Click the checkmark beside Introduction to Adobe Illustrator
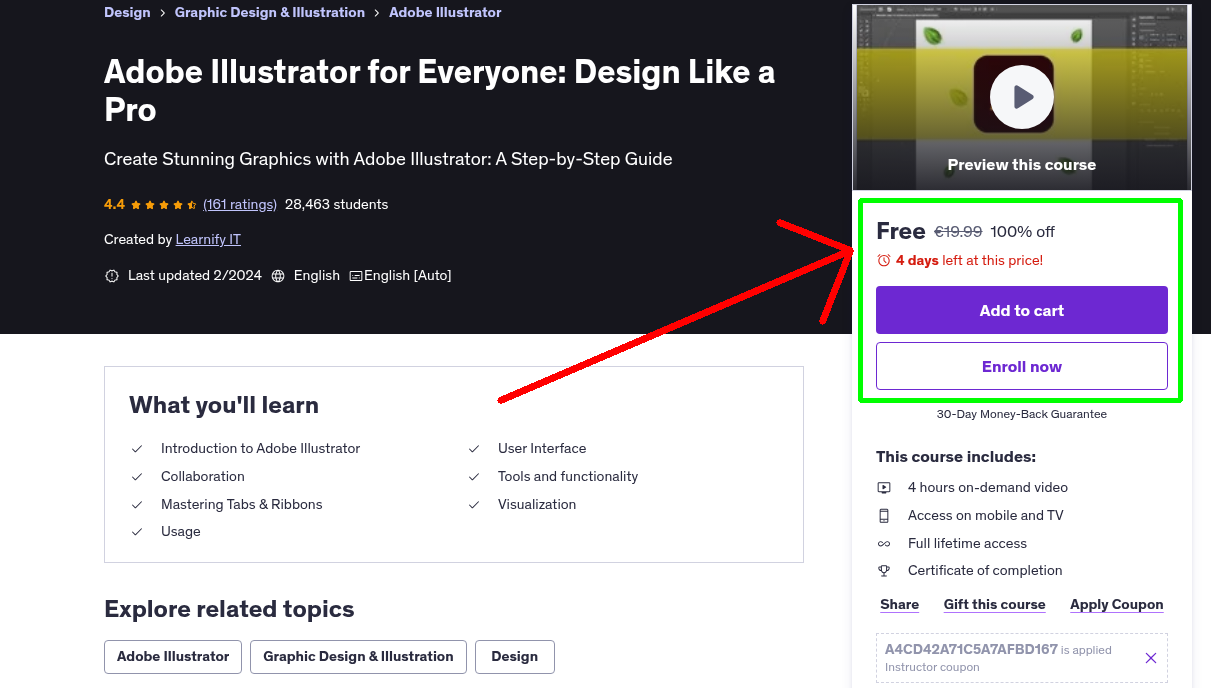This screenshot has width=1211, height=688. tap(137, 449)
